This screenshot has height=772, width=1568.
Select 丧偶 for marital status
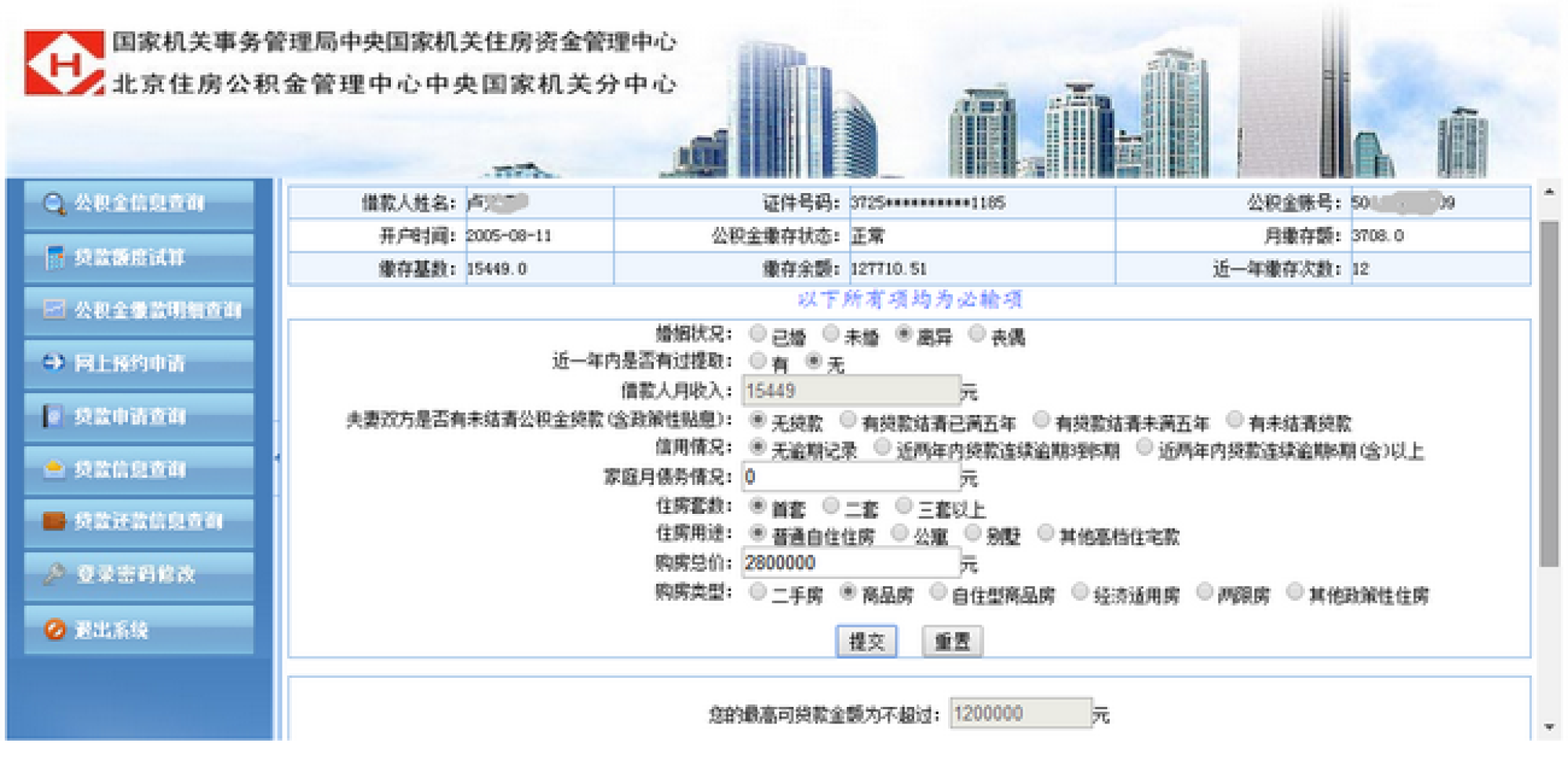976,334
